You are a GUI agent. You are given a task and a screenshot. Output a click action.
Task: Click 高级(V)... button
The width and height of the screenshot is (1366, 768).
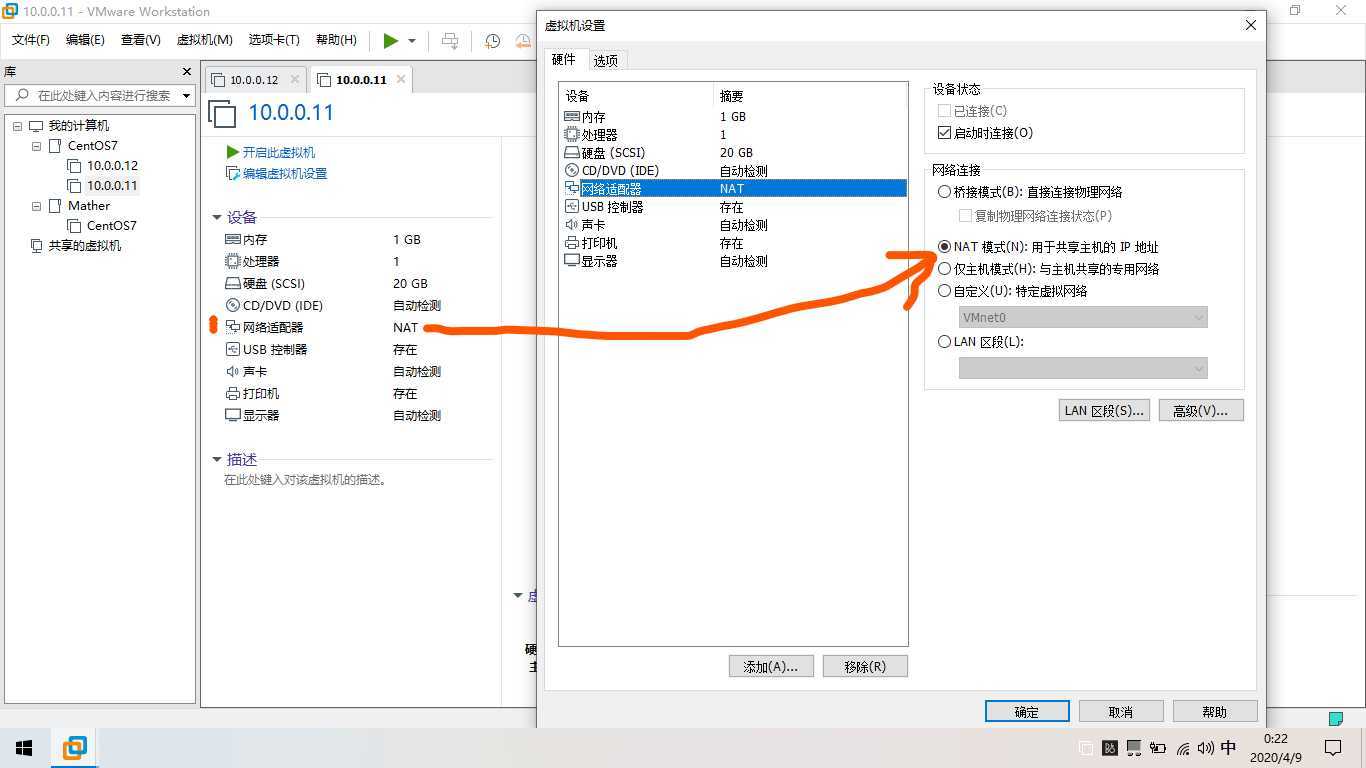(1201, 411)
